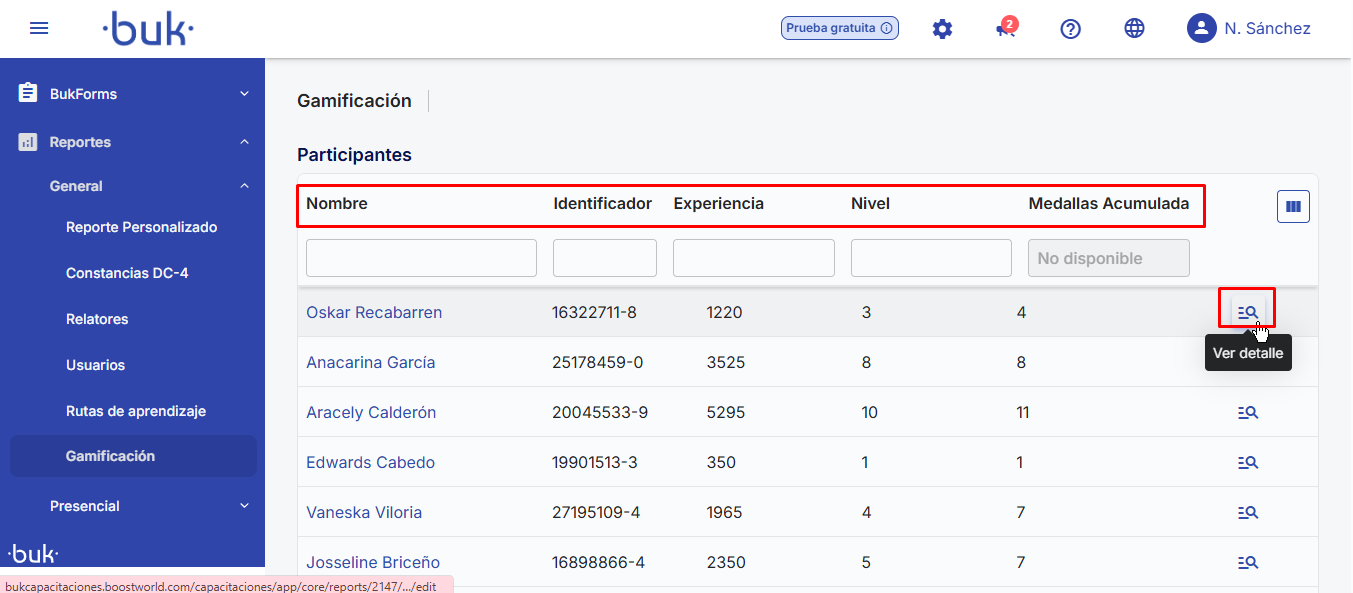This screenshot has width=1353, height=593.
Task: View detail for Aracely Calderón
Action: [1247, 412]
